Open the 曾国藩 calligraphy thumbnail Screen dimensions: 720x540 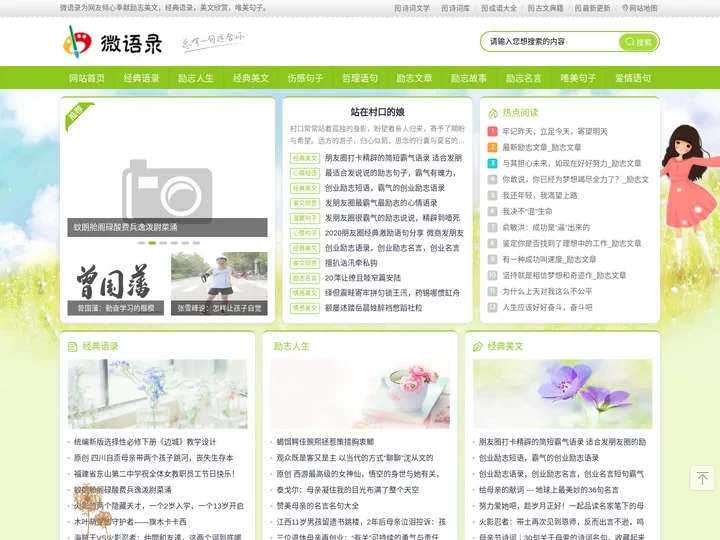(x=116, y=283)
